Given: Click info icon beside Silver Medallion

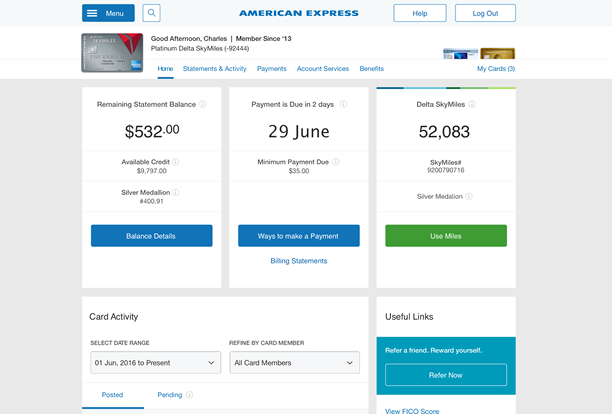Looking at the screenshot, I should click(176, 192).
